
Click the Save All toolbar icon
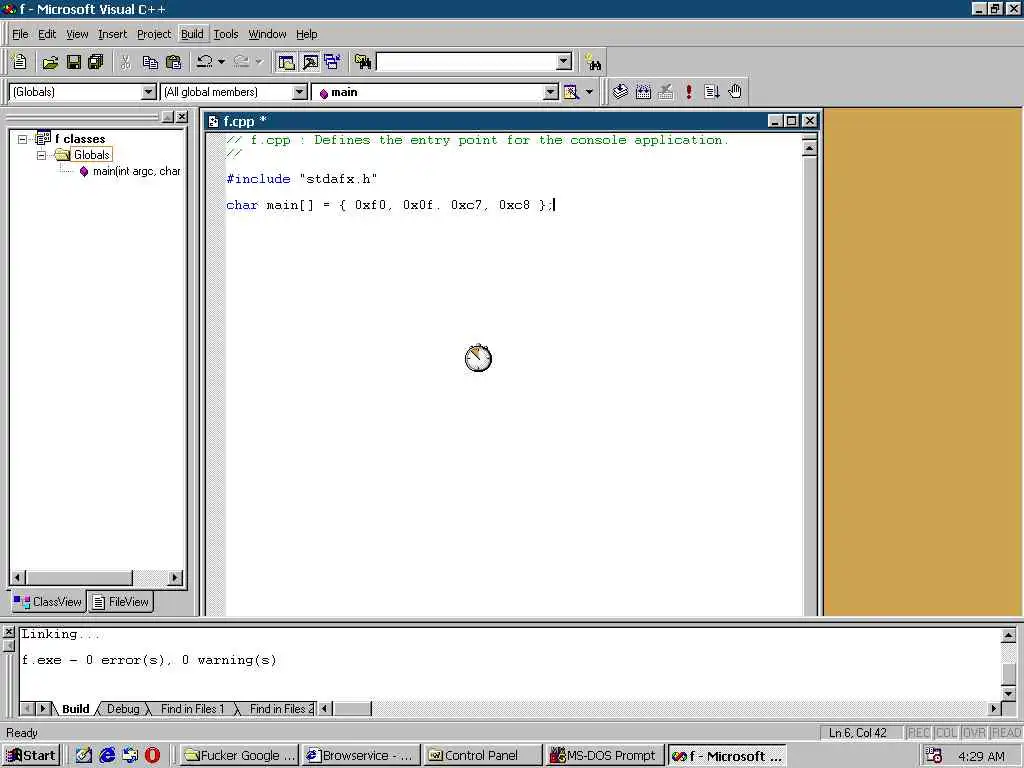pos(95,62)
